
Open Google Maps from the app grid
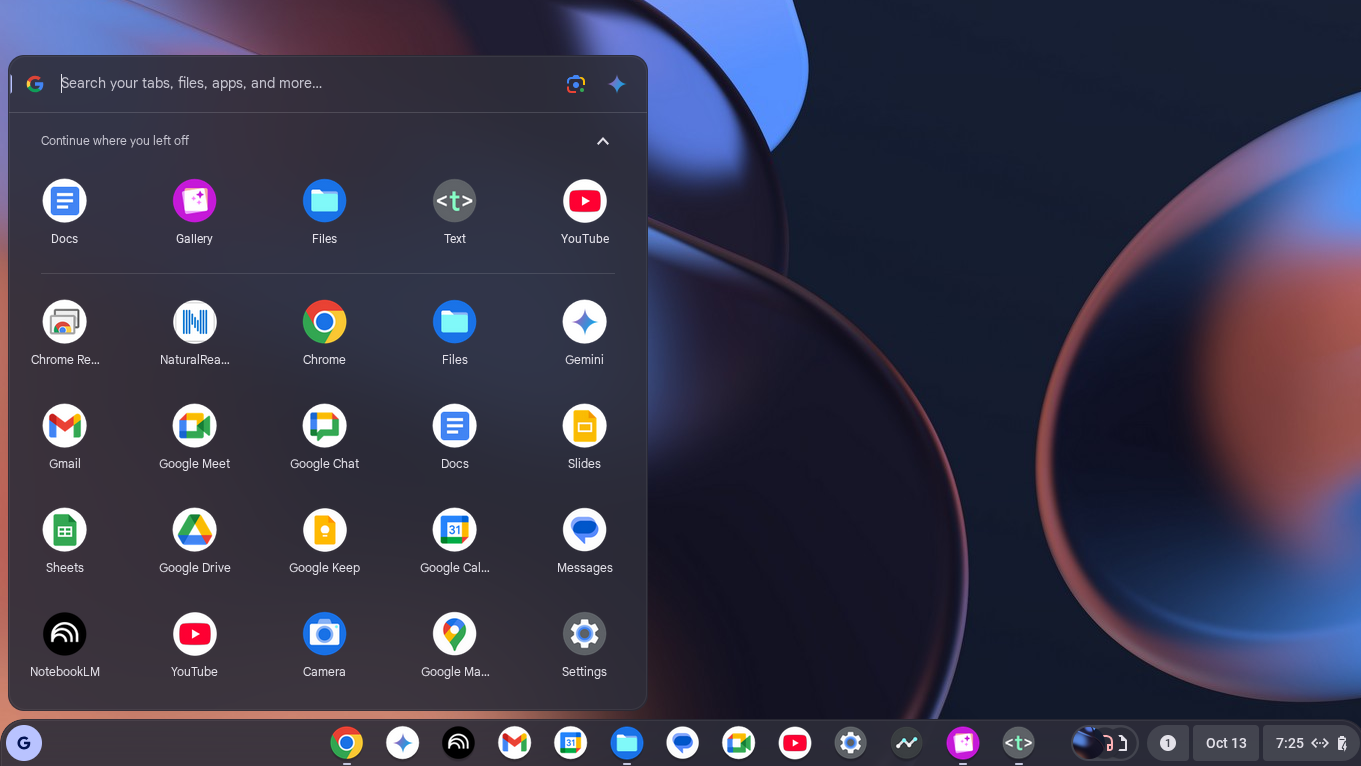[x=454, y=634]
